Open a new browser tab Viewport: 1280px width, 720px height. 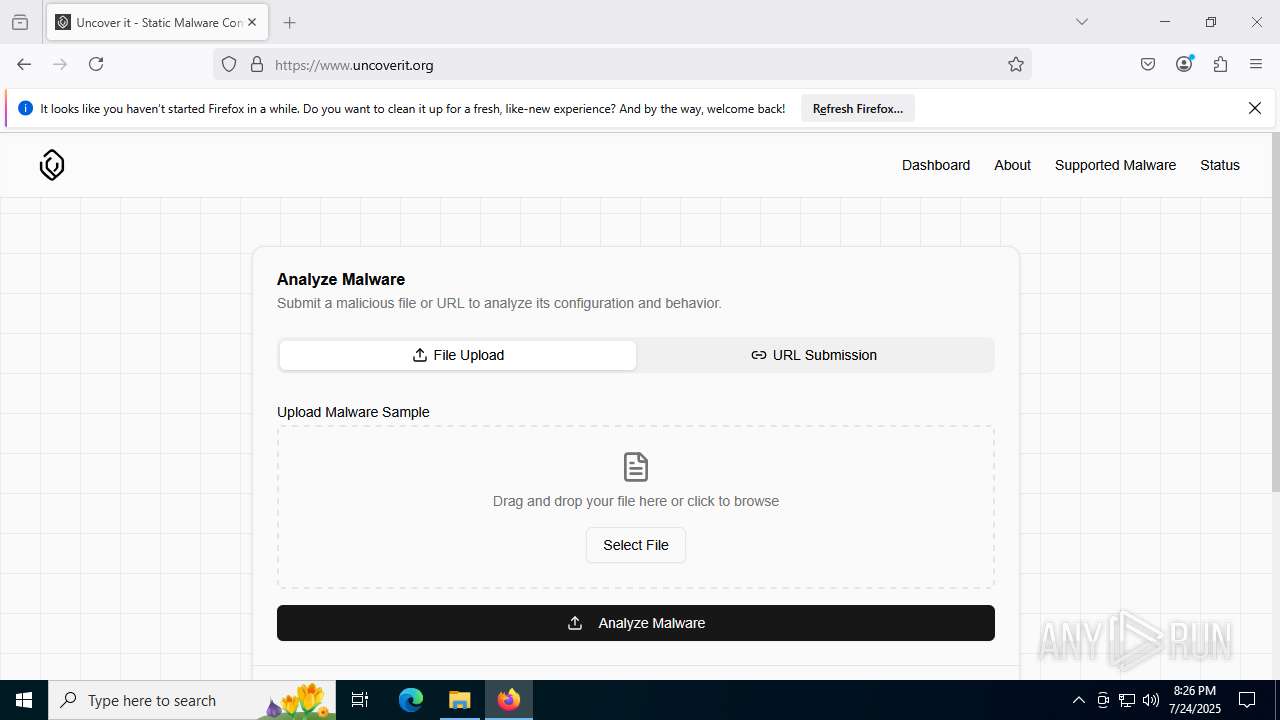click(x=290, y=22)
